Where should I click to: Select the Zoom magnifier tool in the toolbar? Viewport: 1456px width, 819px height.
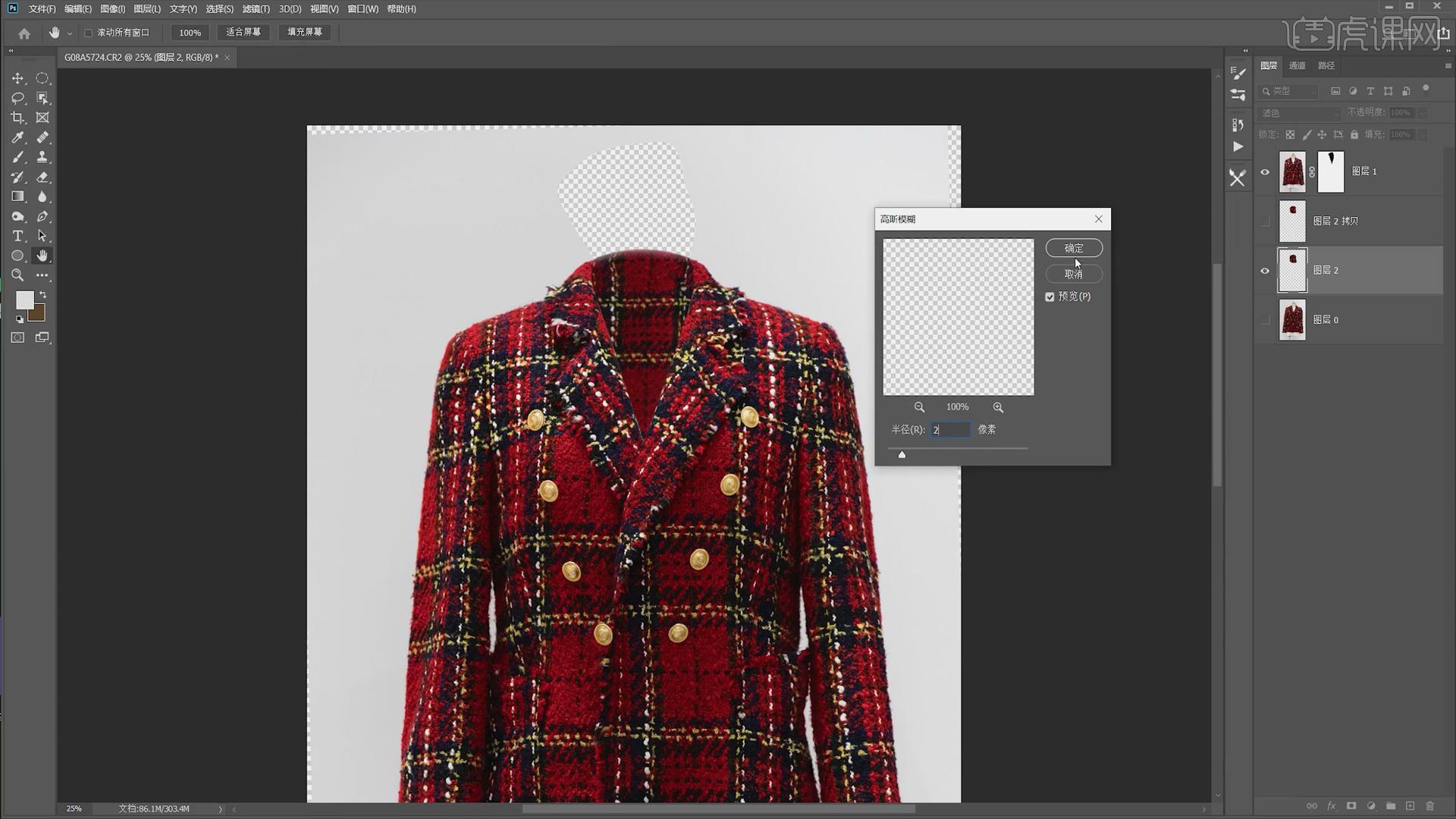point(17,275)
